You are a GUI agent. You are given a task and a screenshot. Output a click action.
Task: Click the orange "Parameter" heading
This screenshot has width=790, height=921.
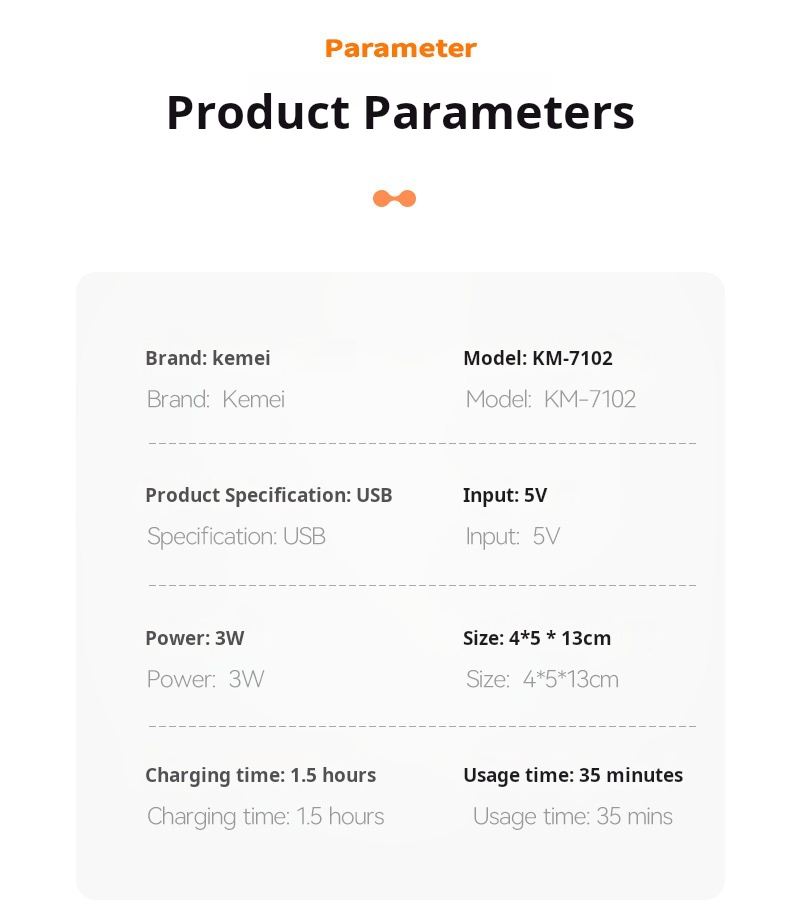400,48
